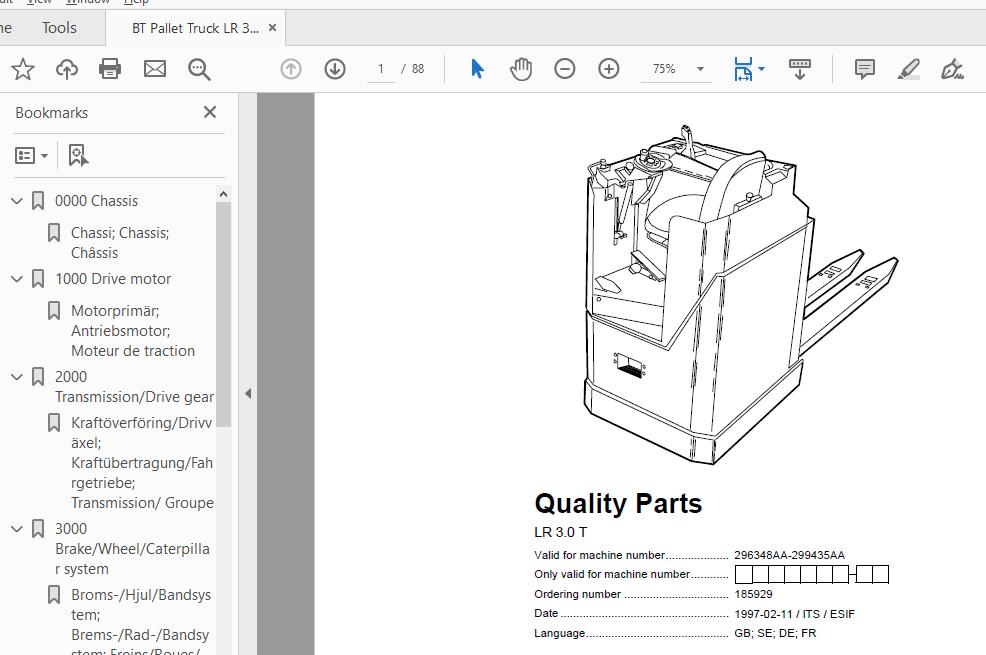Go to previous page arrow
Viewport: 986px width, 655px height.
pos(291,69)
